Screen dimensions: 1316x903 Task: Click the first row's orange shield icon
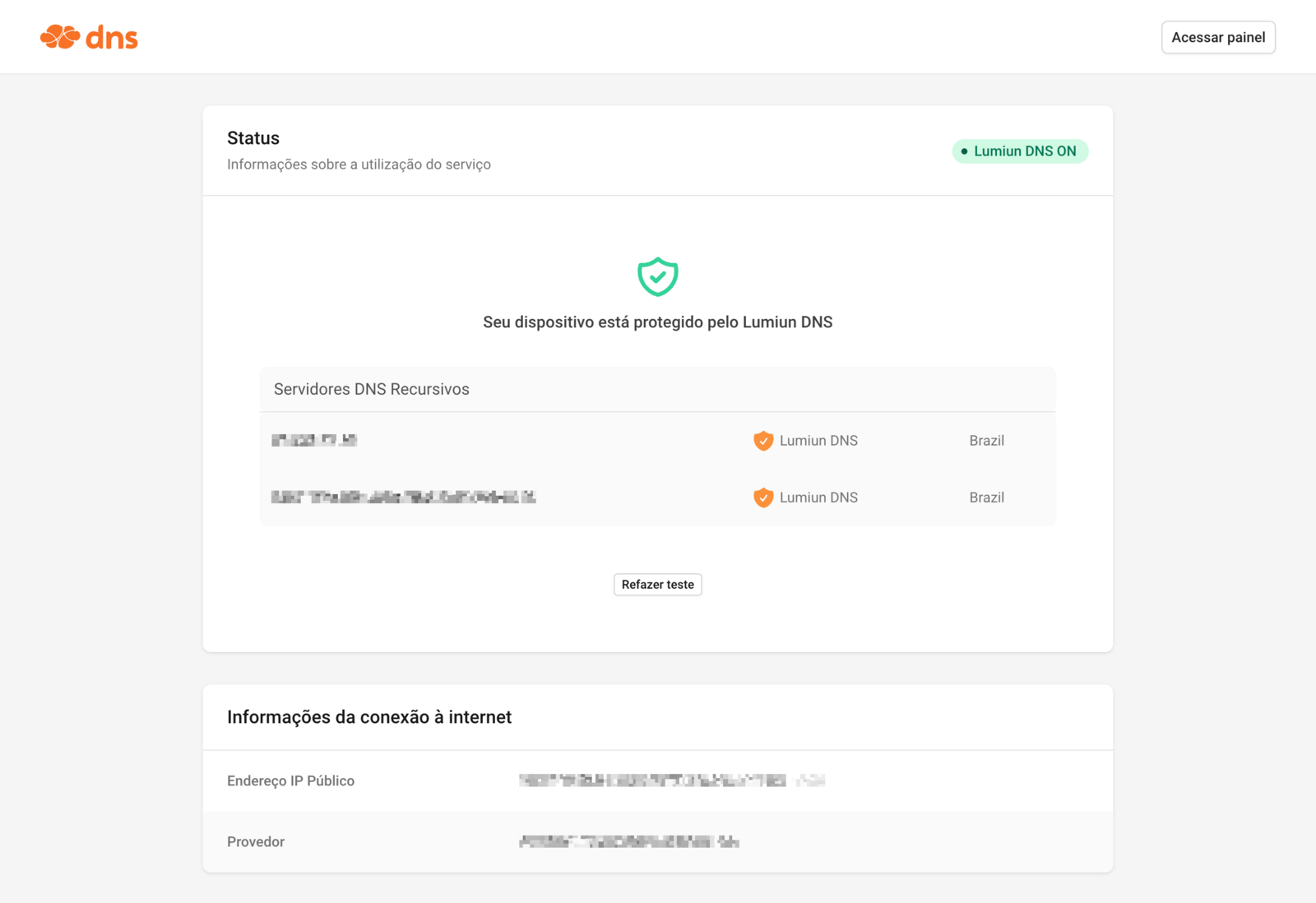click(x=763, y=441)
